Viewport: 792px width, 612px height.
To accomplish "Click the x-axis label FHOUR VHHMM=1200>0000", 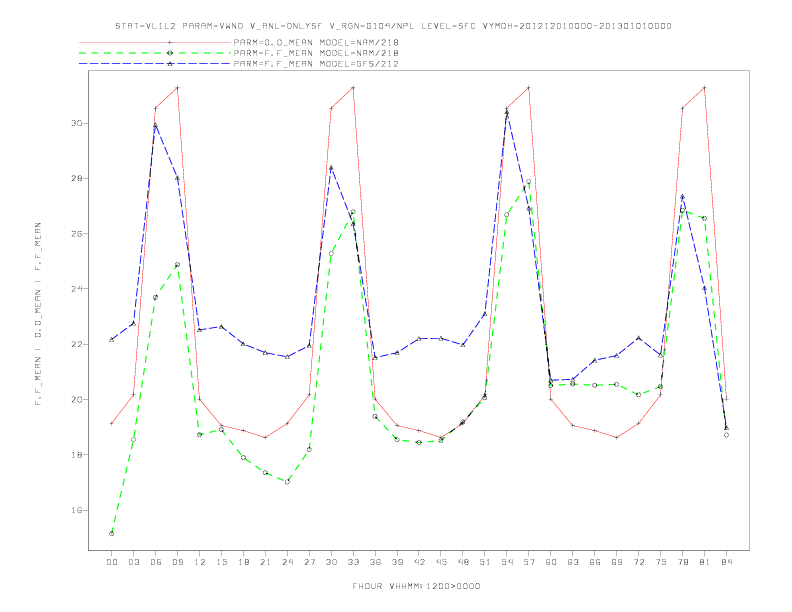I will 416,586.
